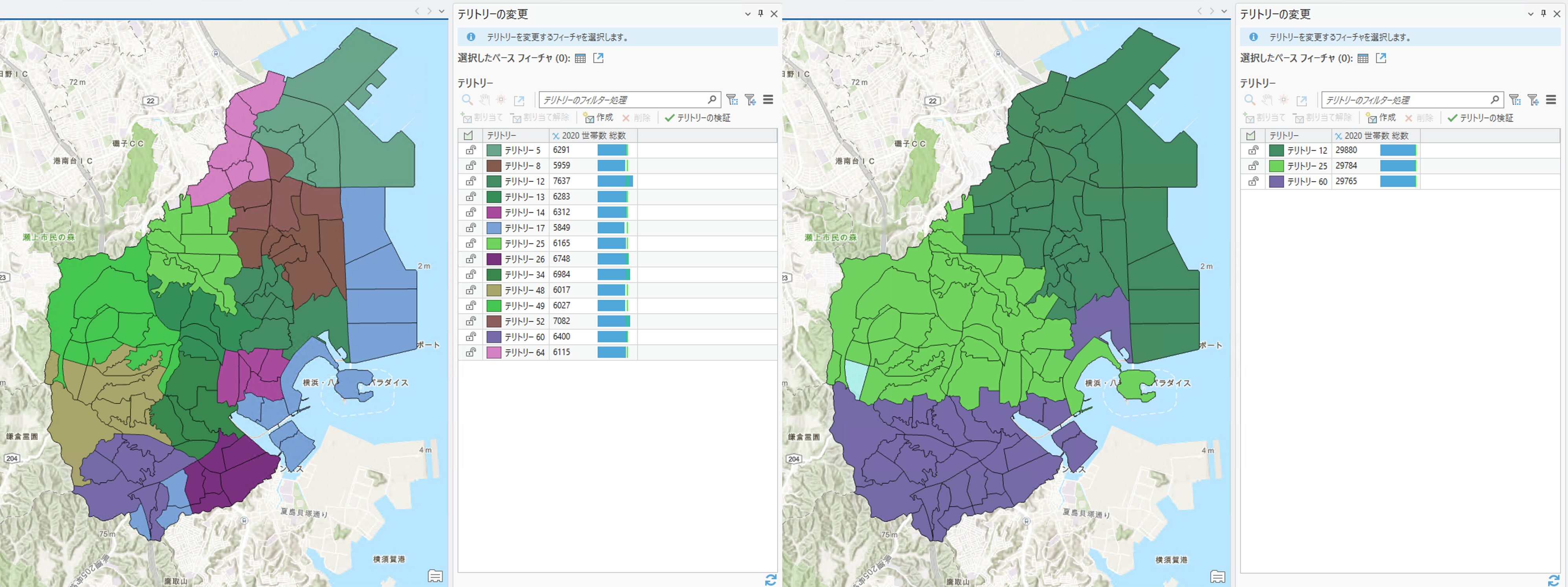Open the selected base features table icon in left panel
Image resolution: width=1568 pixels, height=587 pixels.
pos(580,59)
